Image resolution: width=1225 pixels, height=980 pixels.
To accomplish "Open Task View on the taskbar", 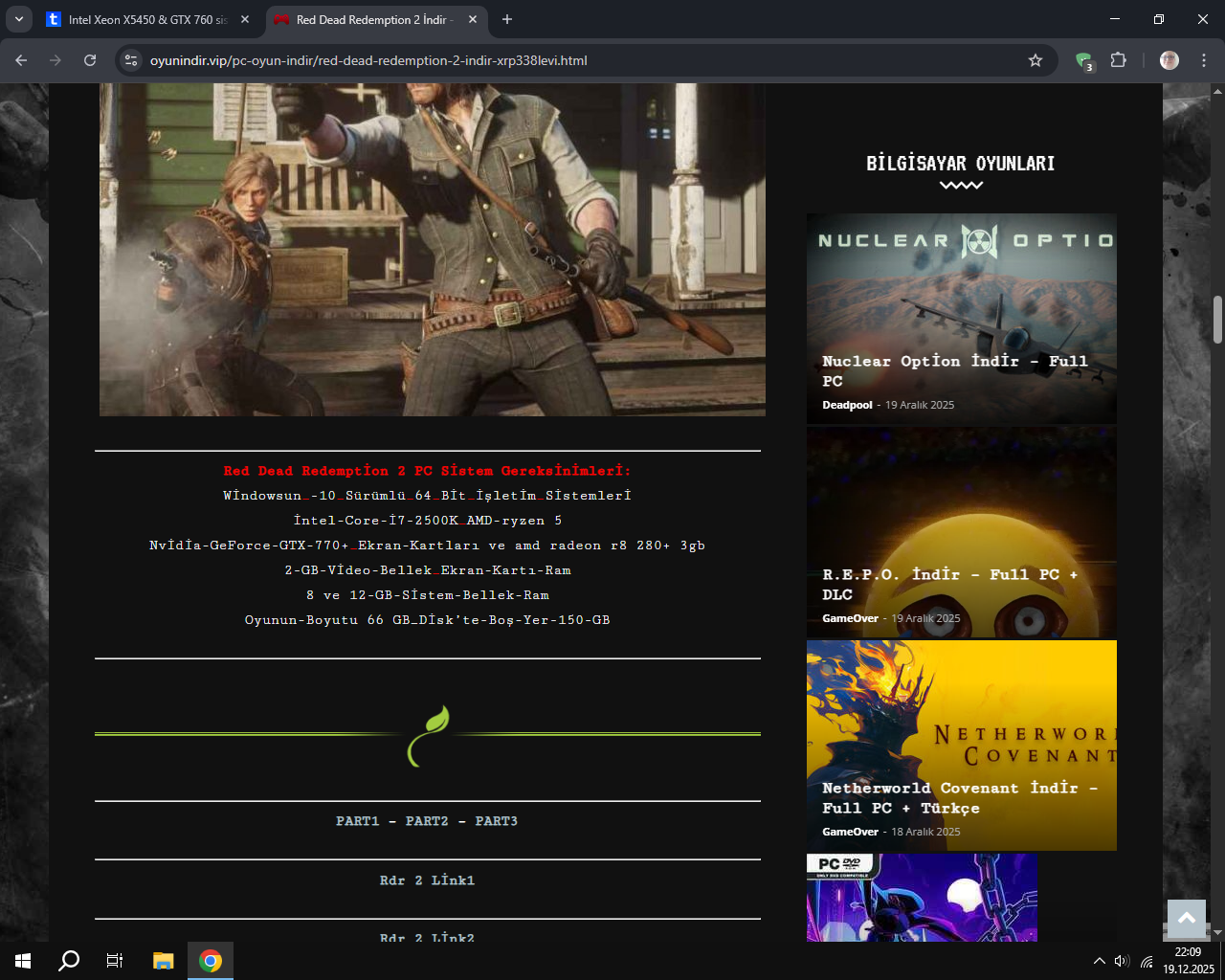I will pos(115,961).
